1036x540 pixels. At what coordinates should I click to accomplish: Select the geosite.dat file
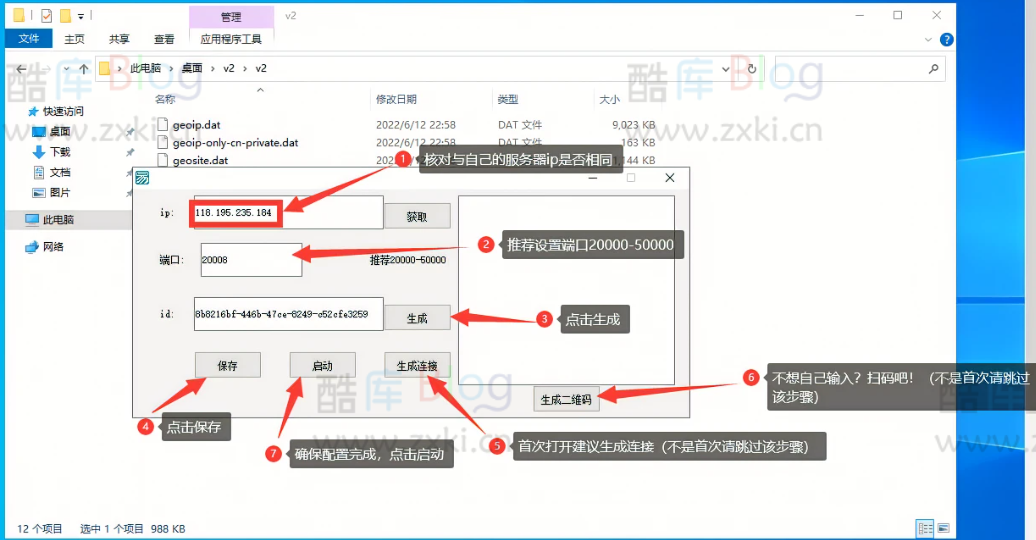click(200, 161)
